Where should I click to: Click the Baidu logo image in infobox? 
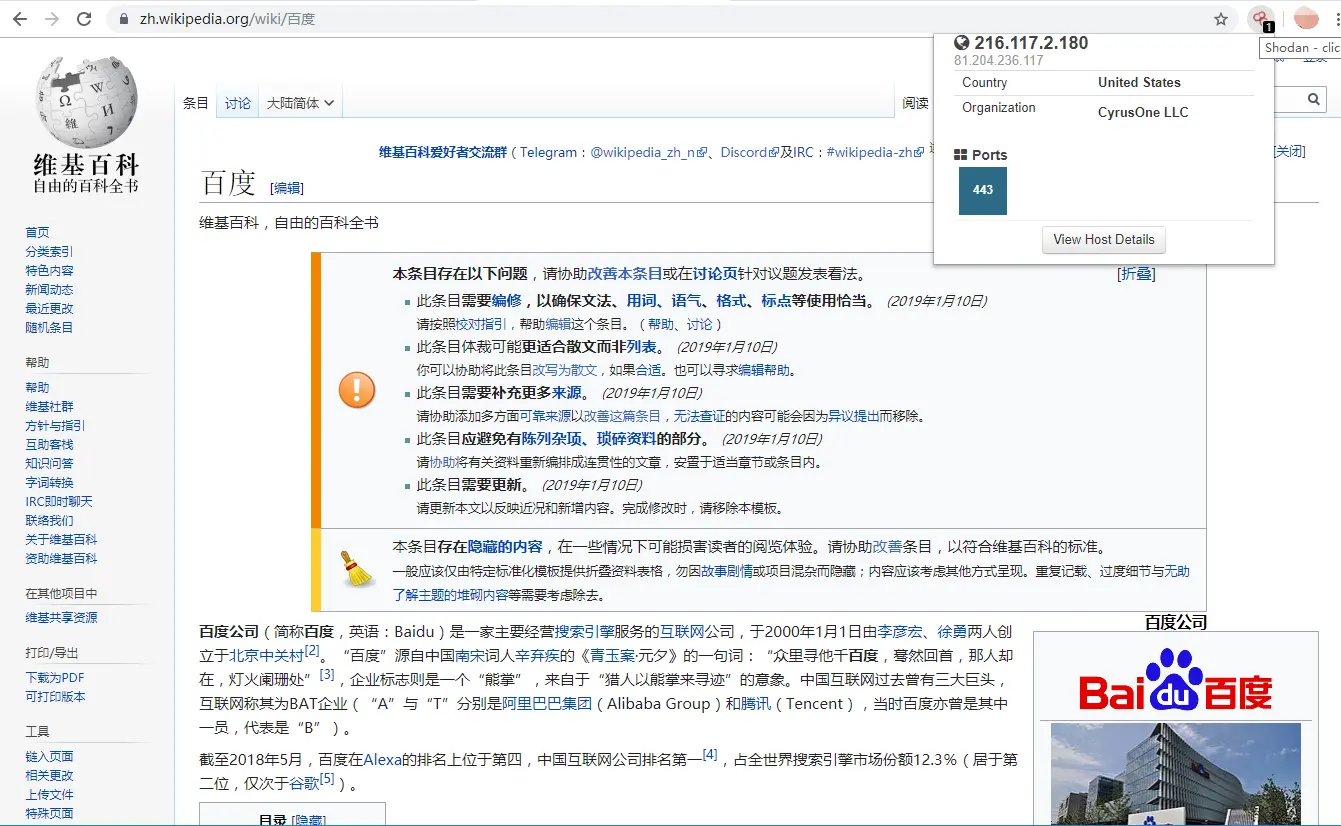pyautogui.click(x=1175, y=680)
